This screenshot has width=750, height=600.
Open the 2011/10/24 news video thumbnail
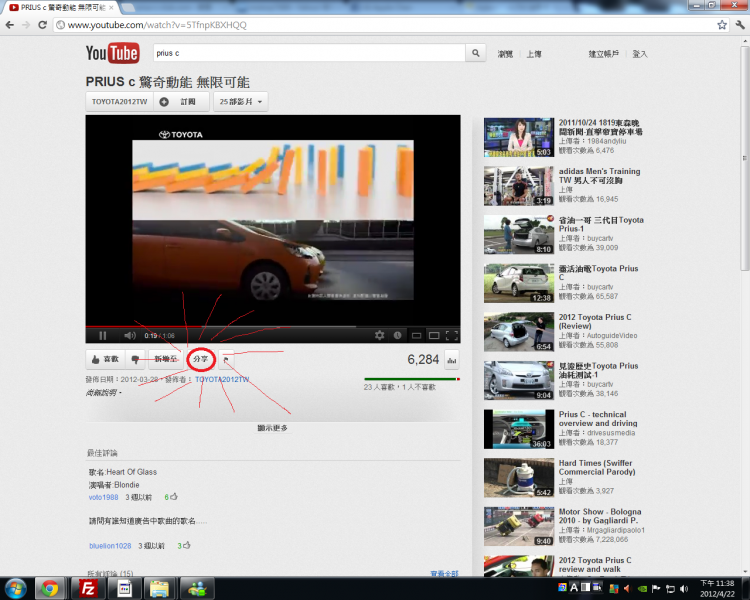[x=519, y=137]
